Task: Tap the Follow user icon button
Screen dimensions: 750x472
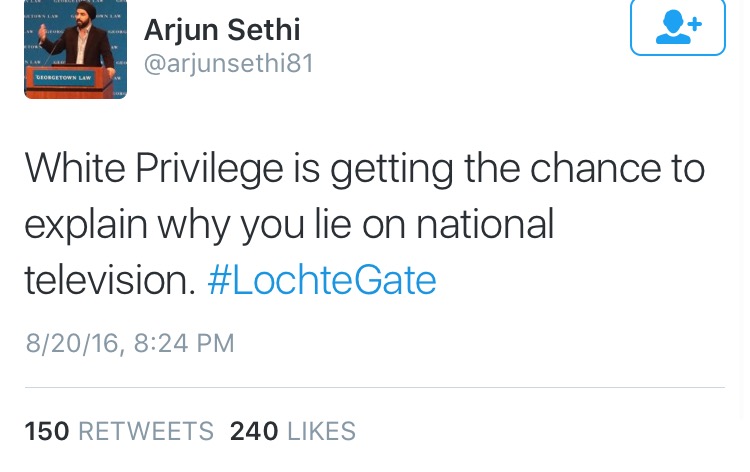Action: [677, 28]
